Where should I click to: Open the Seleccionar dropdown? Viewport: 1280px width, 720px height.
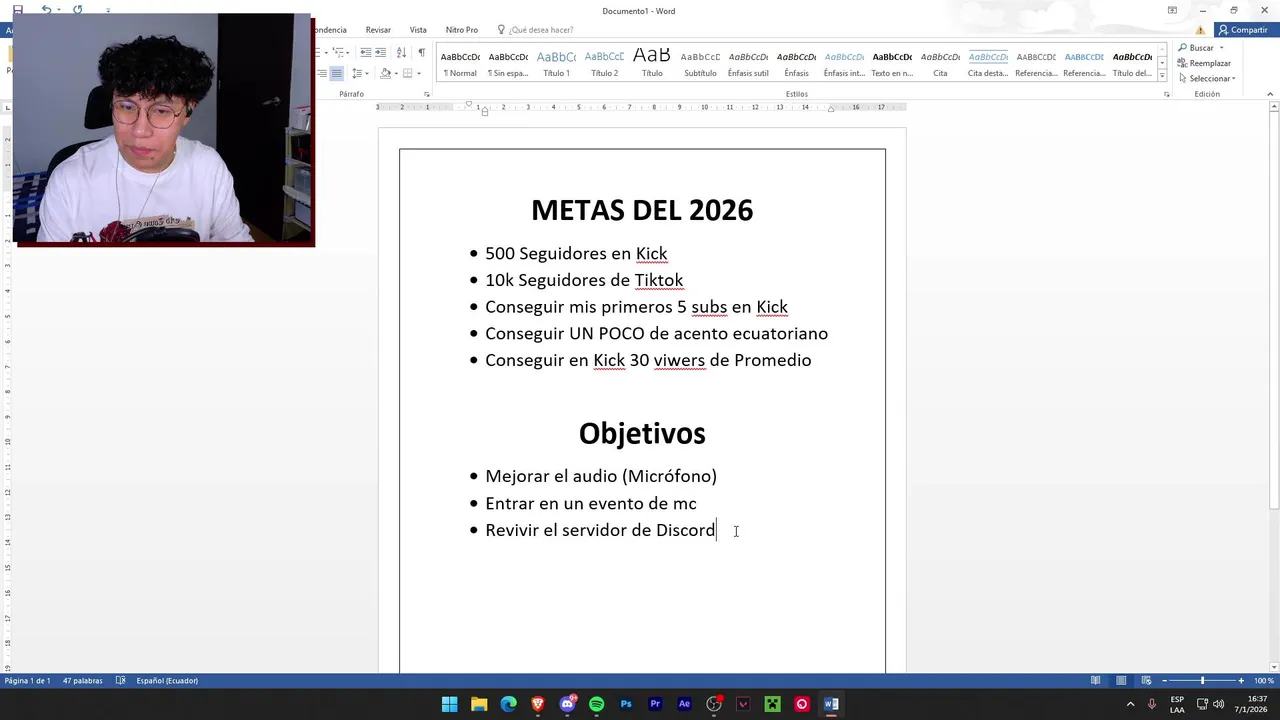1207,78
